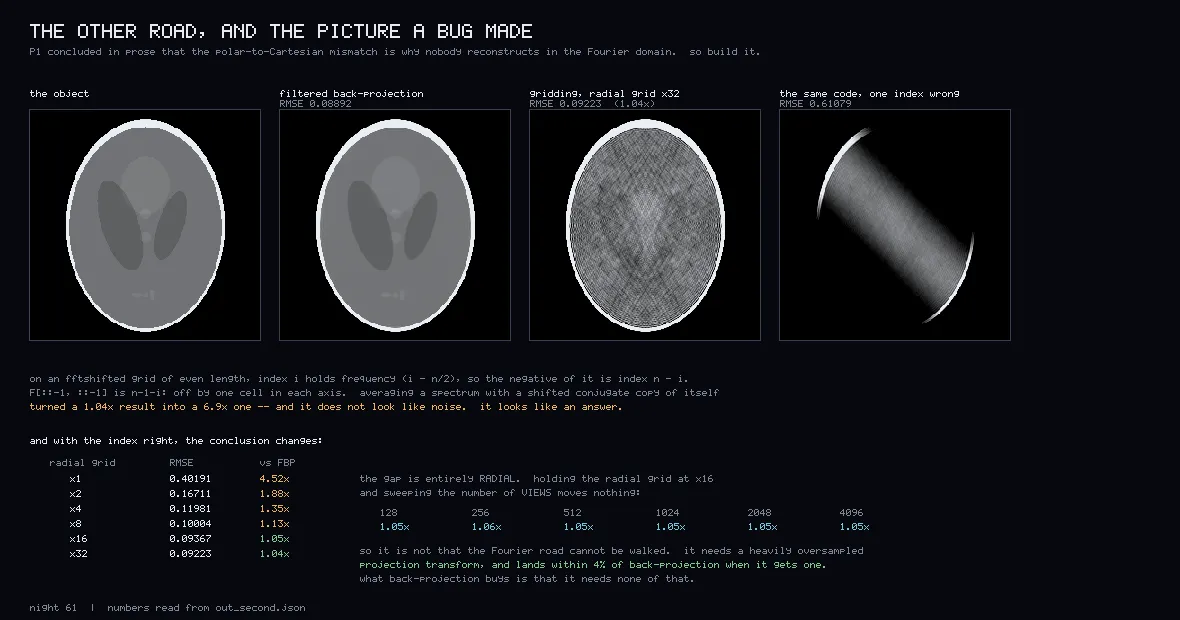1180x620 pixels.
Task: Click the line starting 'on an fftshifted grid'
Action: tap(359, 378)
